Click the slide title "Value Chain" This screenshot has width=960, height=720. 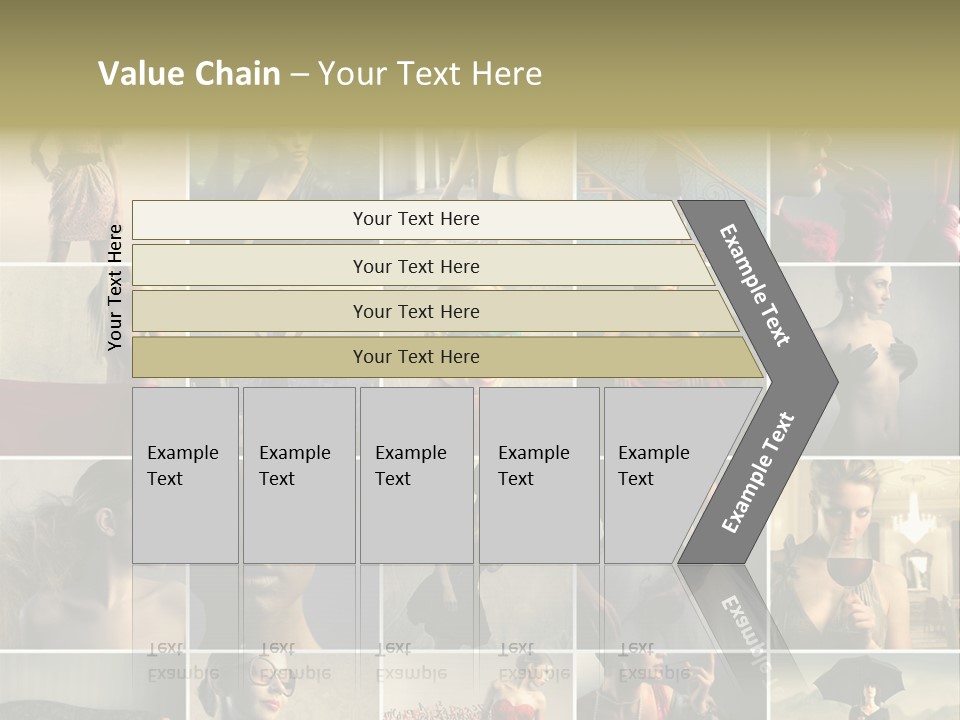click(x=190, y=74)
